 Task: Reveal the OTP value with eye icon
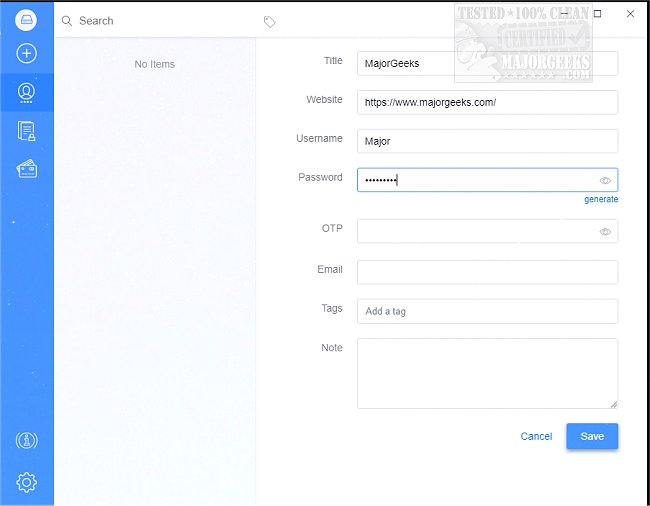(605, 232)
